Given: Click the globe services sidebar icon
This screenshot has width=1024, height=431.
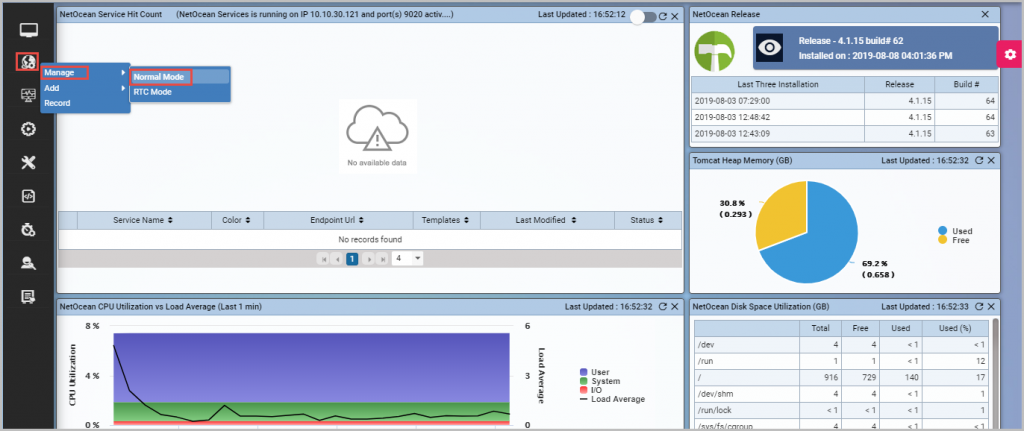Looking at the screenshot, I should coord(27,62).
